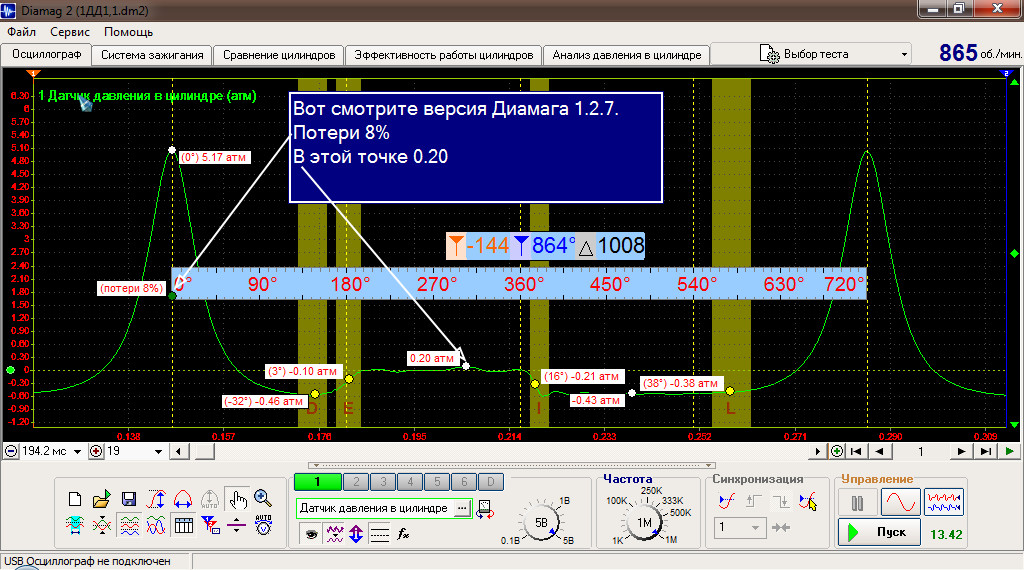
Task: Click the cyan waveform width-fit icon
Action: [x=74, y=525]
